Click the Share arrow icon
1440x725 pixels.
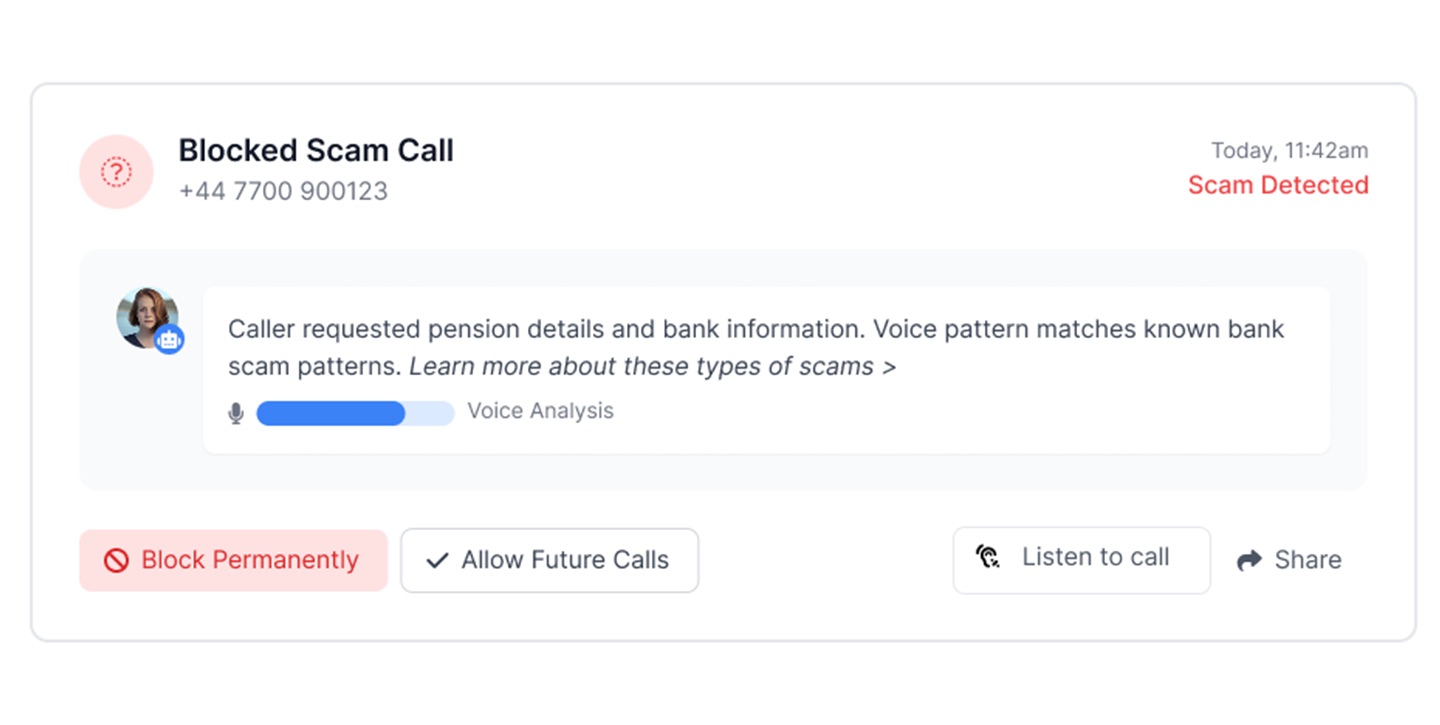pos(1248,559)
